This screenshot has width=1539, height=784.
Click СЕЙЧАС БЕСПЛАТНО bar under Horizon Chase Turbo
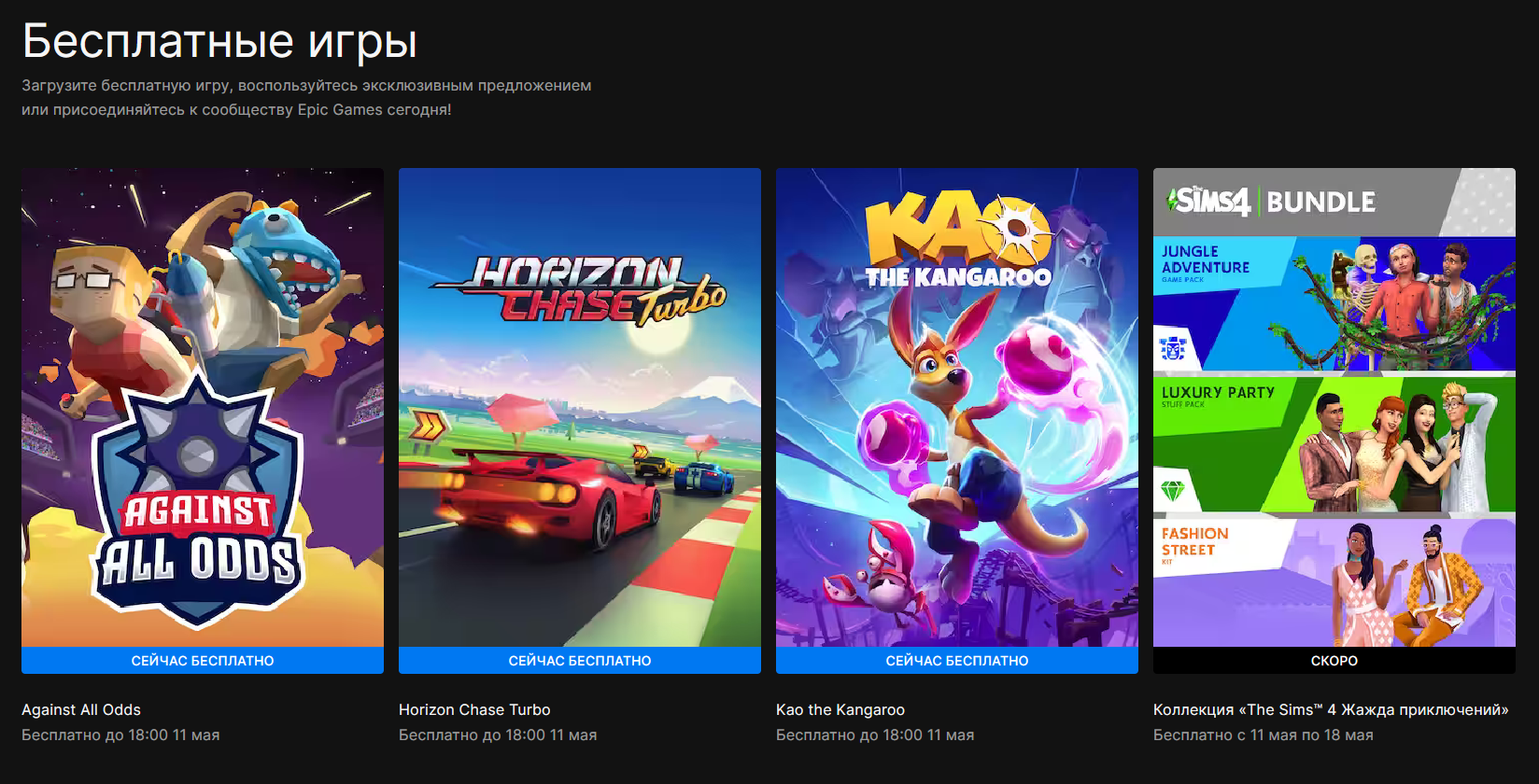tap(580, 660)
